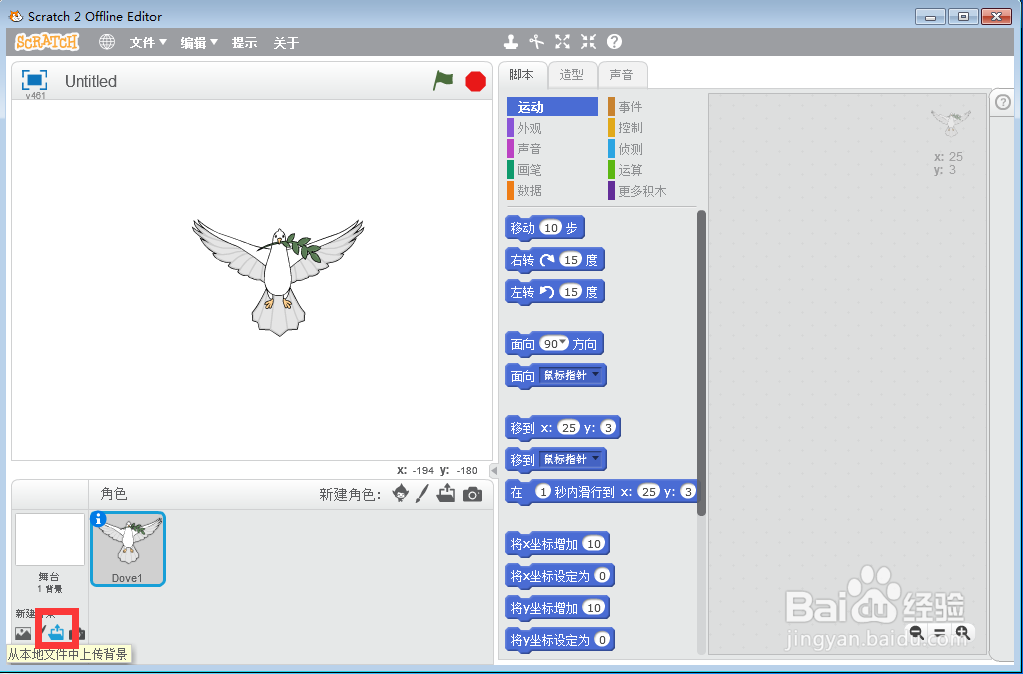Screen dimensions: 1023x674
Task: Create new sprite from camera
Action: click(x=472, y=495)
